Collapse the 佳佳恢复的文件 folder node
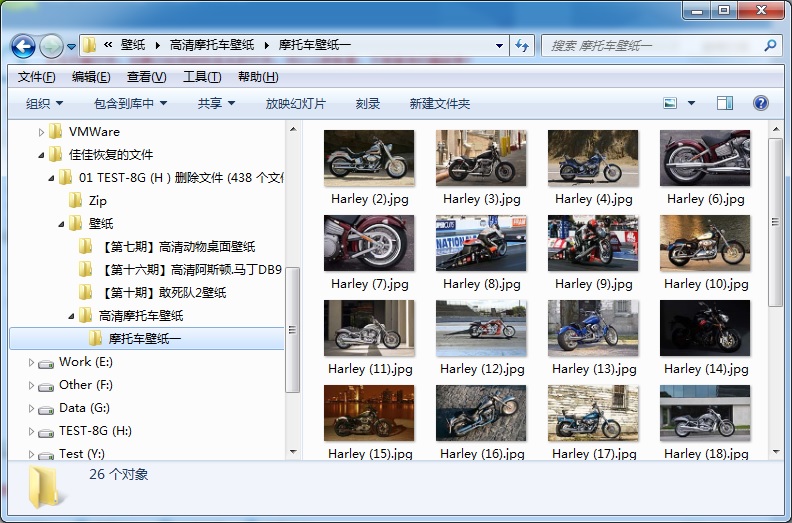Screen dimensions: 792x523 (41, 155)
